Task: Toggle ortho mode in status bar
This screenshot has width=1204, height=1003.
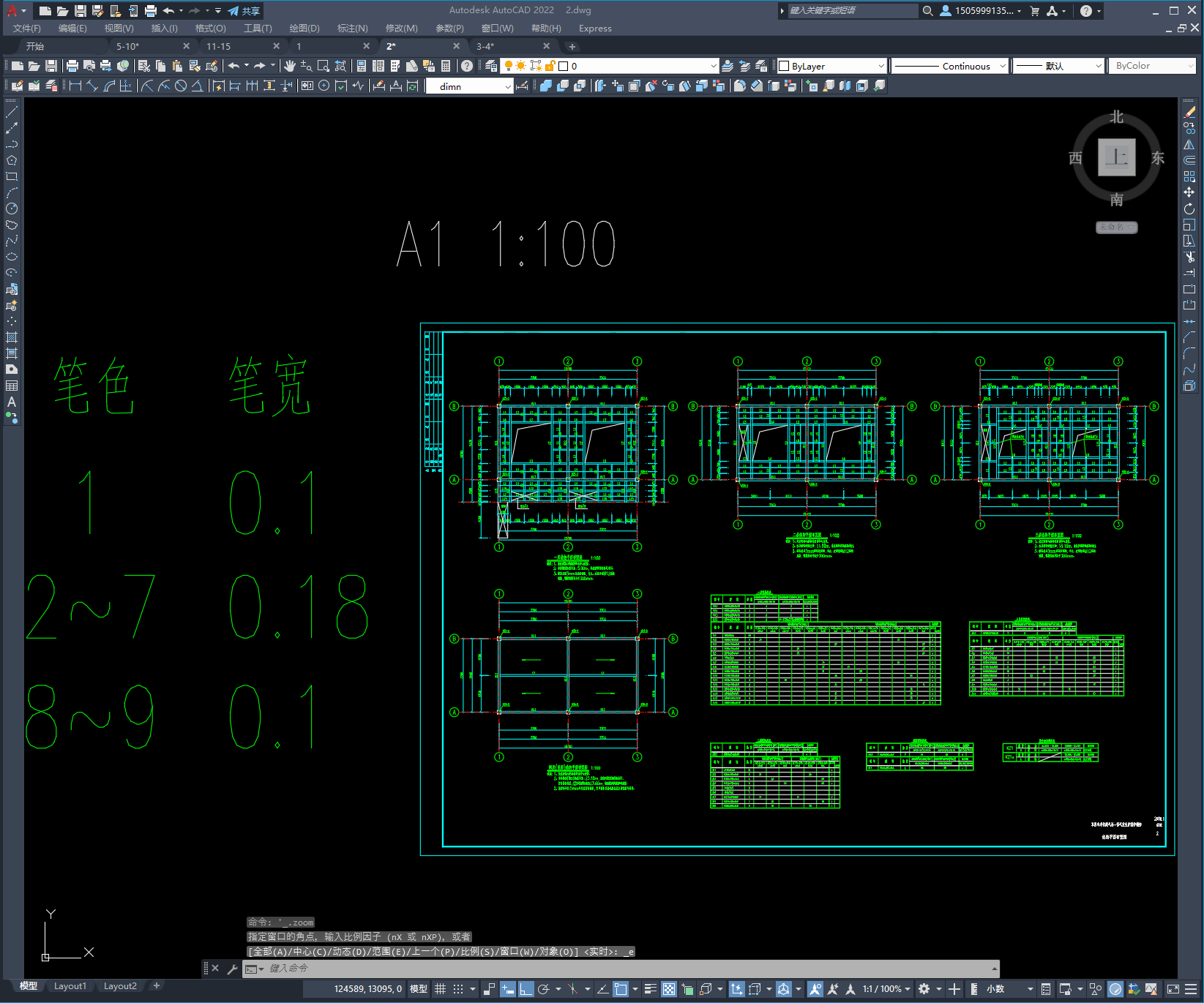Action: [x=526, y=989]
